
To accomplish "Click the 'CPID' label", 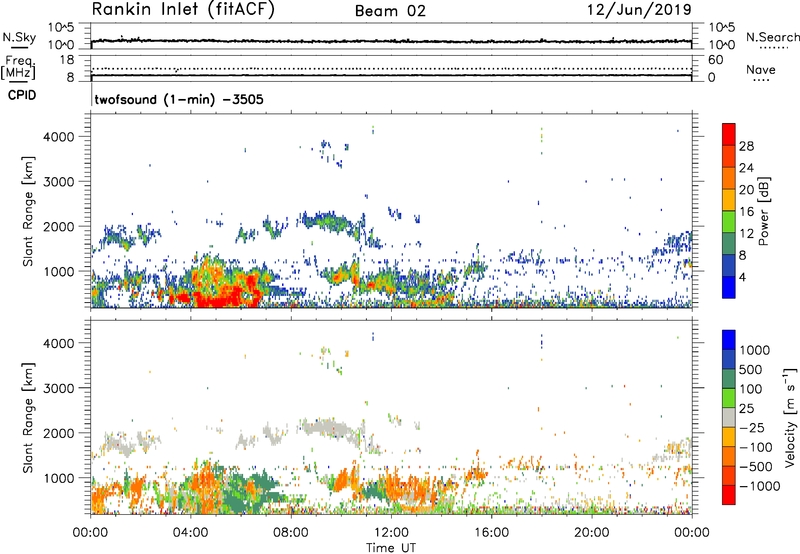I will (22, 95).
